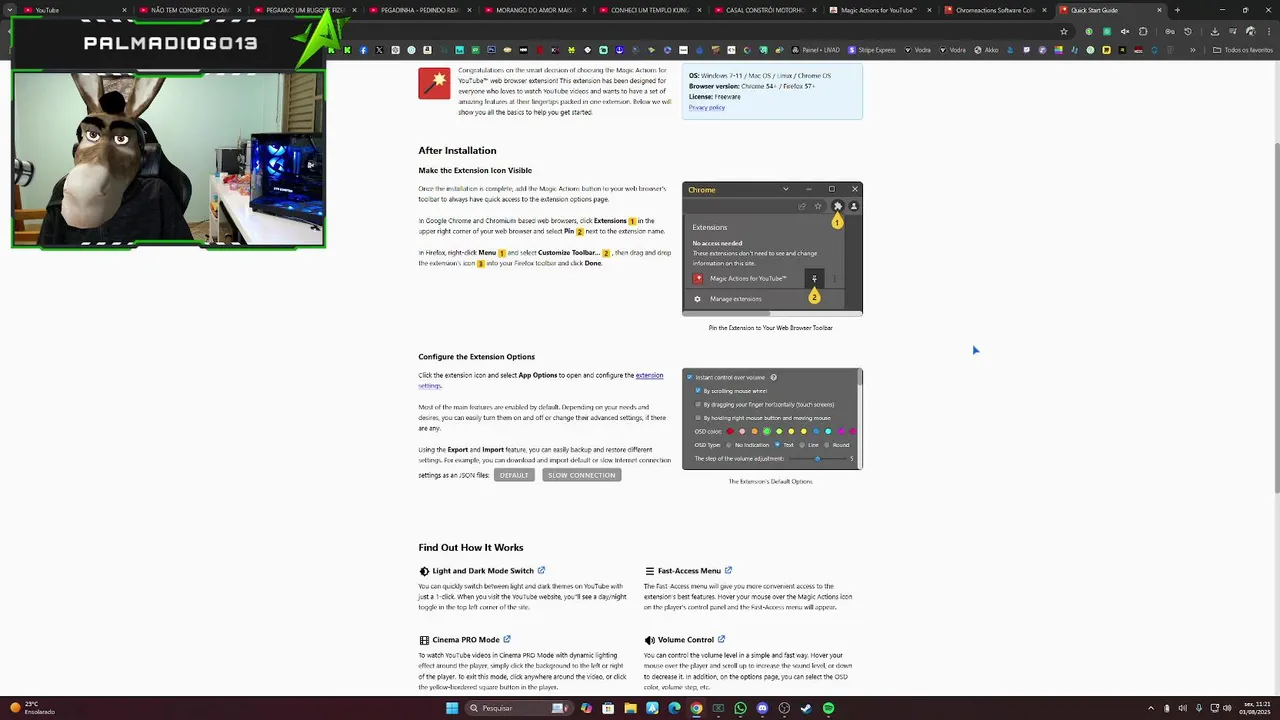Open the tab search dropdown arrow
Image resolution: width=1280 pixels, height=720 pixels.
[10, 10]
